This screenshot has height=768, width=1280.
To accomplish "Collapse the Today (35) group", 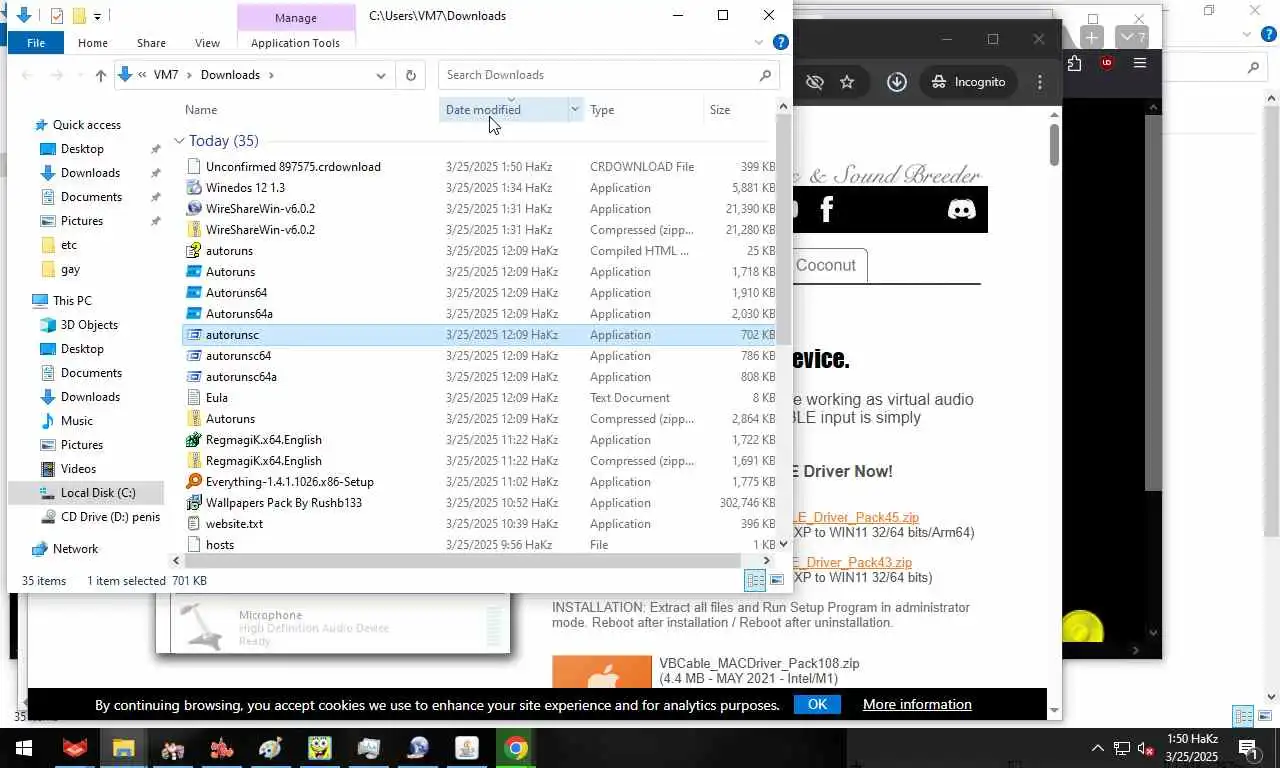I will [x=179, y=141].
